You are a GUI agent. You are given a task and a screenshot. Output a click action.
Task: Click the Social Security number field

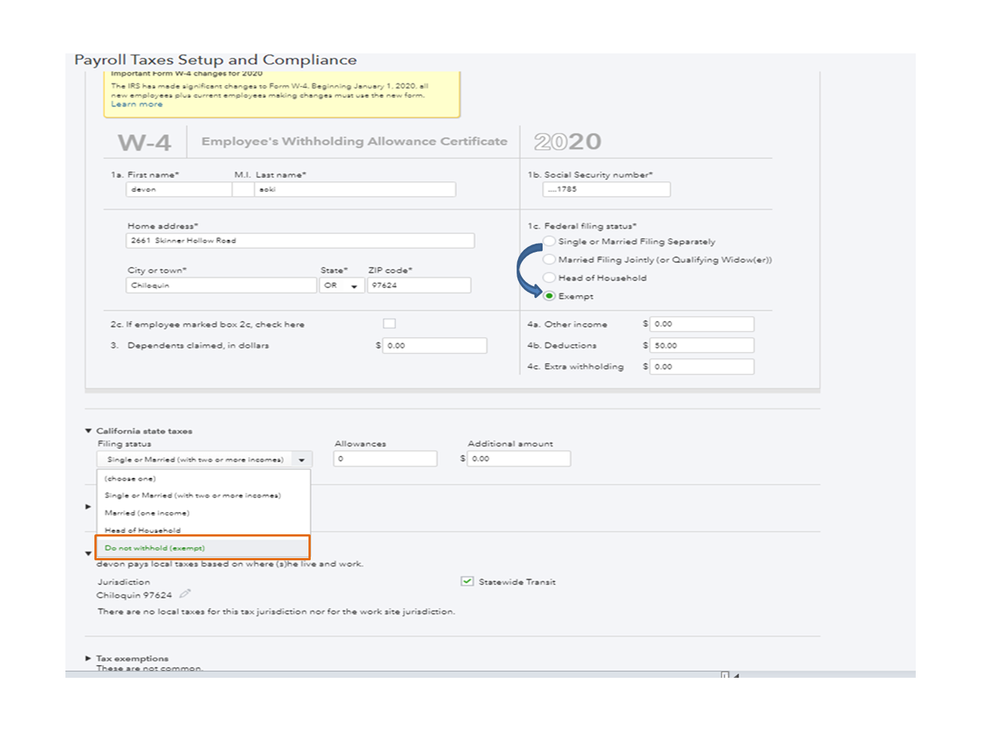[x=607, y=189]
